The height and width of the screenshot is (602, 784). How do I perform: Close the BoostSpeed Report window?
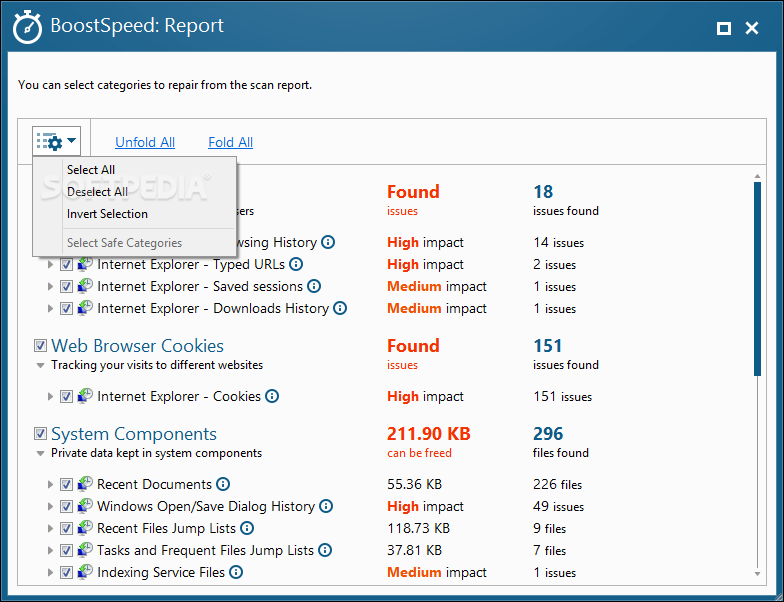coord(752,28)
